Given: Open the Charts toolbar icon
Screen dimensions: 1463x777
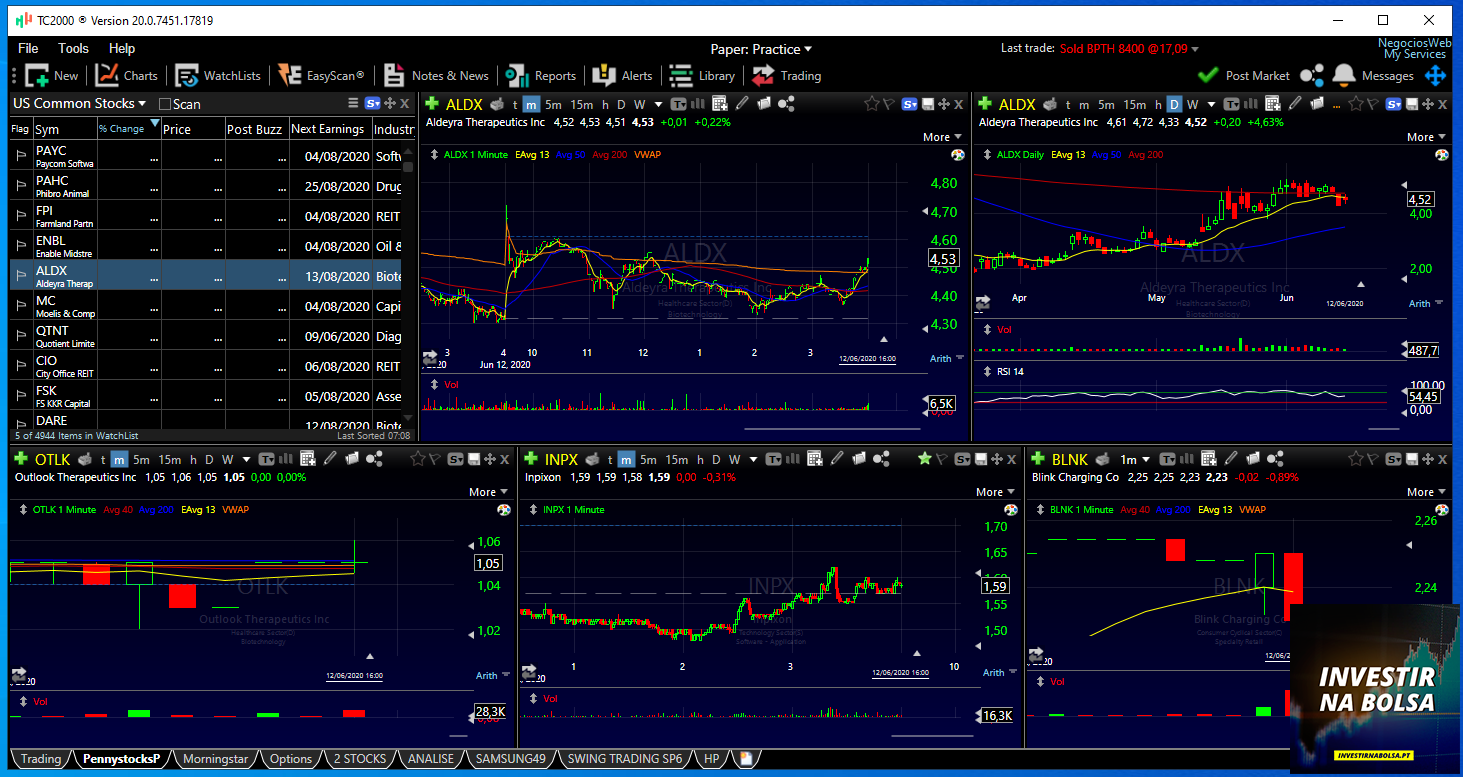Looking at the screenshot, I should coord(127,75).
